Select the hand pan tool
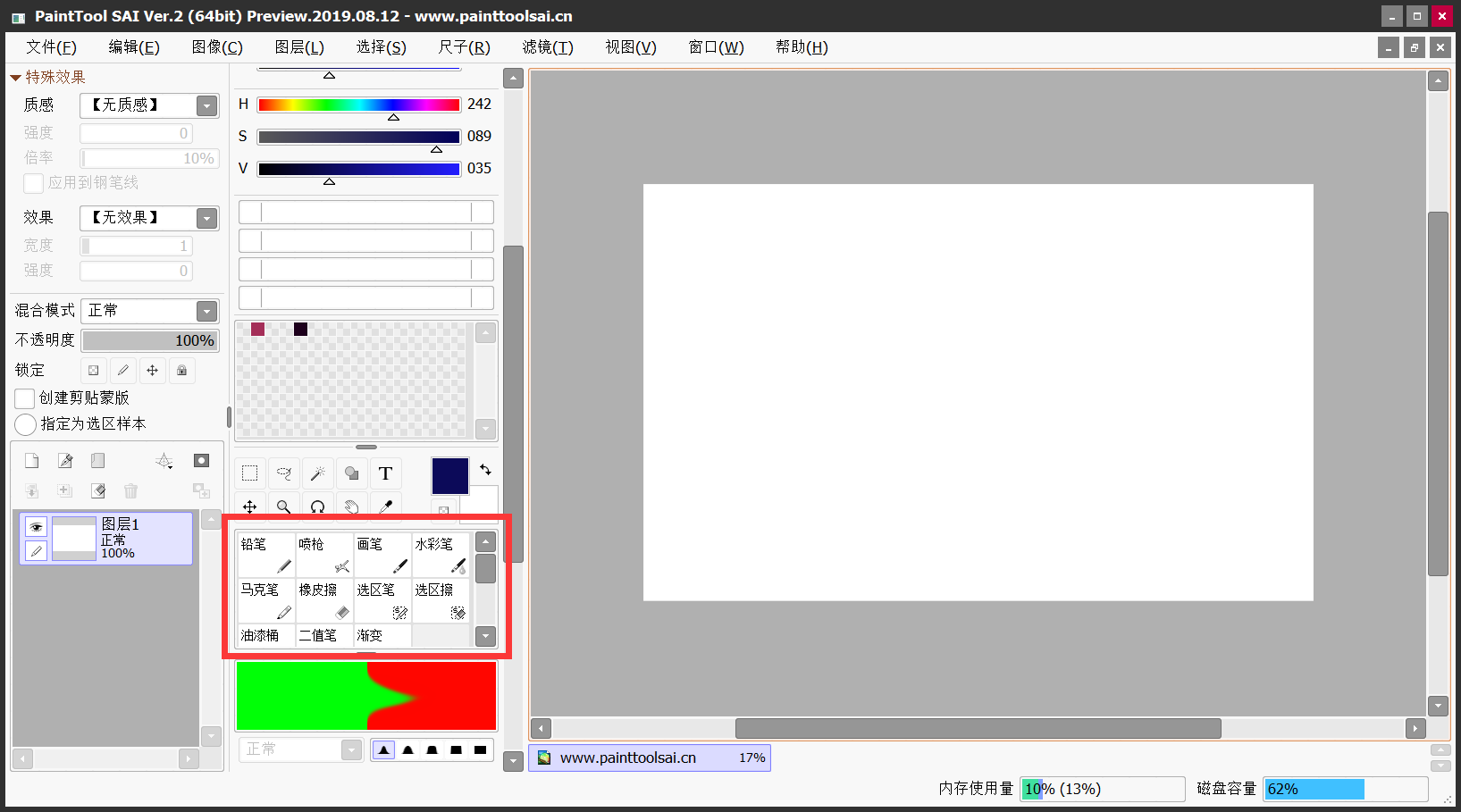This screenshot has height=812, width=1461. 351,506
